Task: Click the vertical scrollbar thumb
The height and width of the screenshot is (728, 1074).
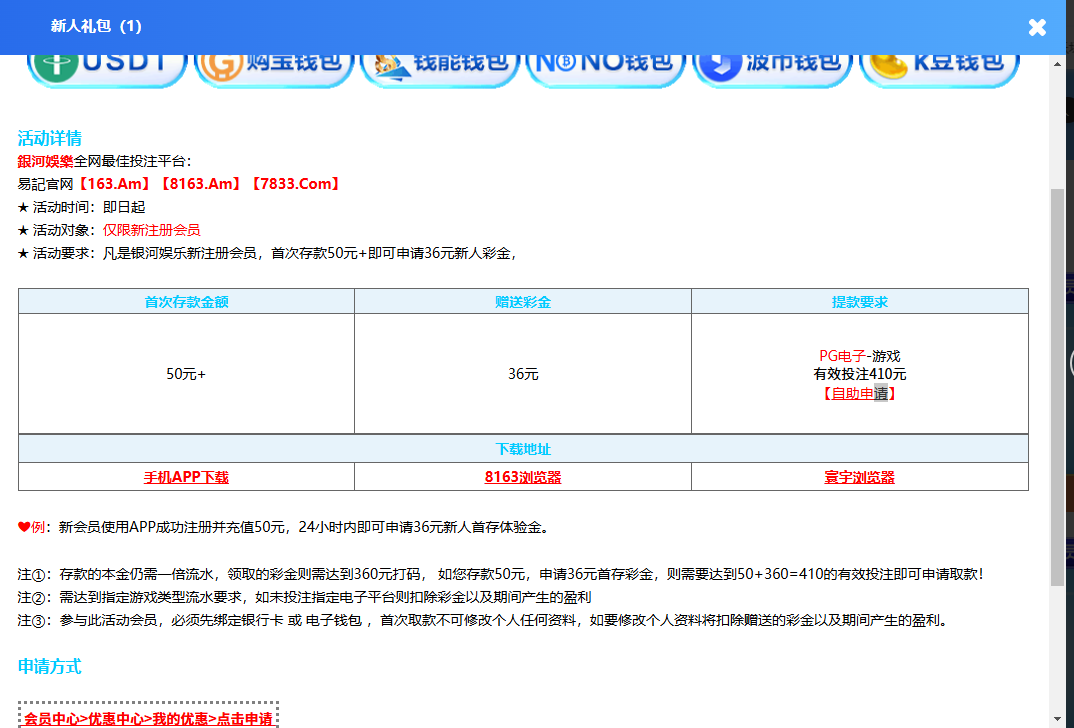Action: click(x=1058, y=385)
